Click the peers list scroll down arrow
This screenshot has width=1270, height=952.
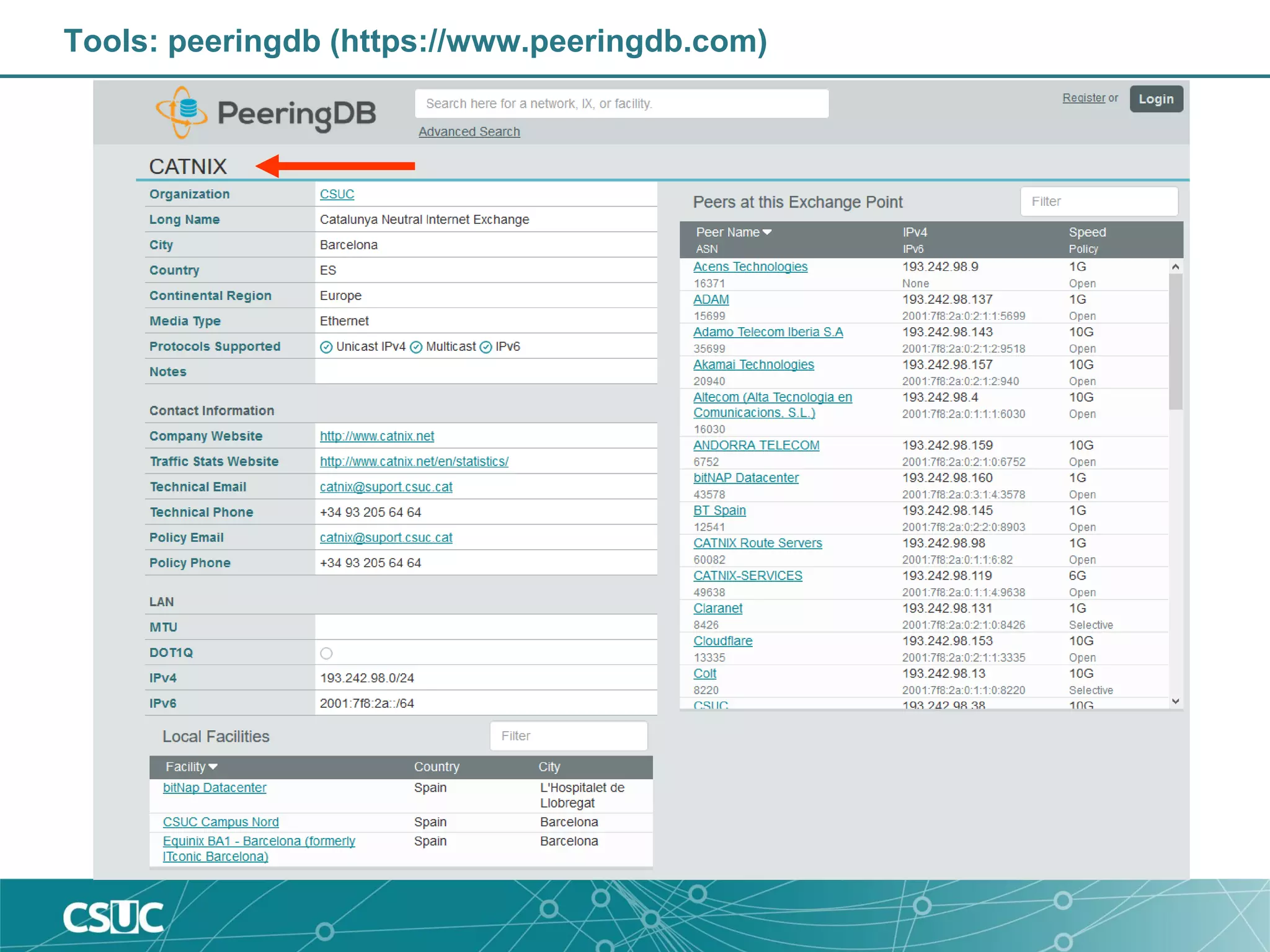click(x=1175, y=702)
